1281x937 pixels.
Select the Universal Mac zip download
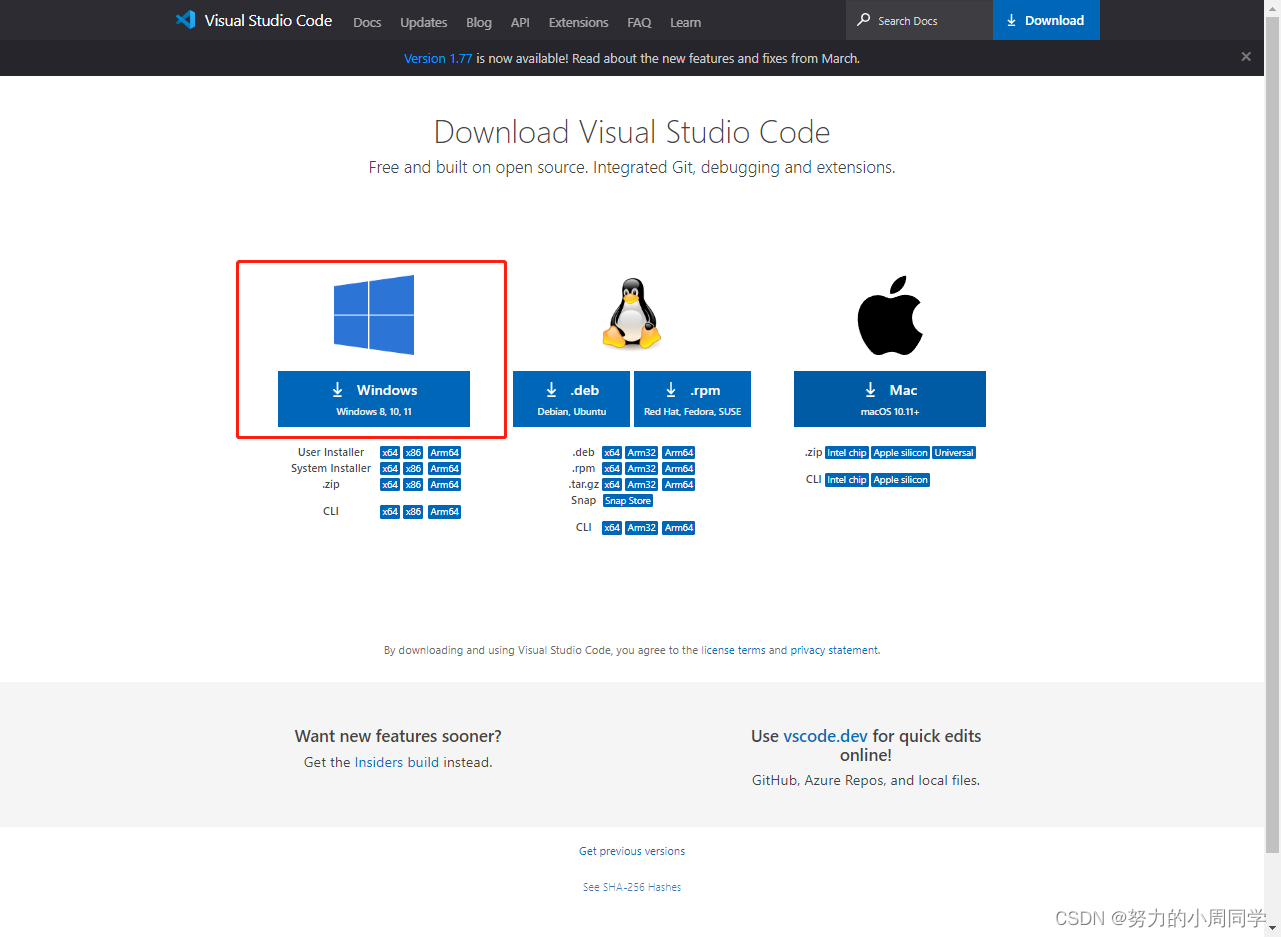[x=953, y=452]
